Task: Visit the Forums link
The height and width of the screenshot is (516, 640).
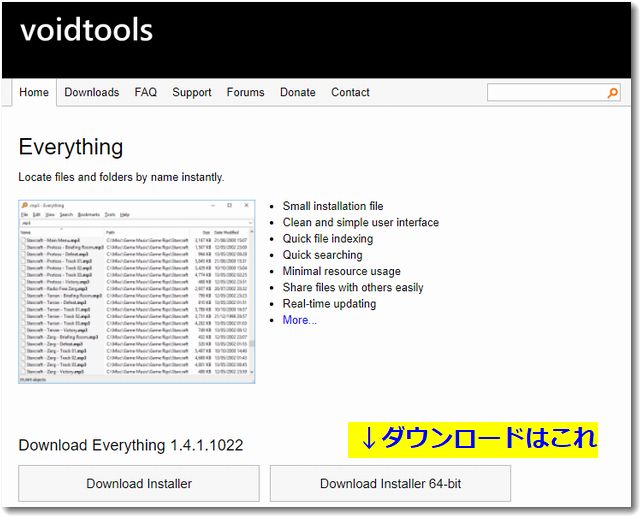Action: click(245, 92)
